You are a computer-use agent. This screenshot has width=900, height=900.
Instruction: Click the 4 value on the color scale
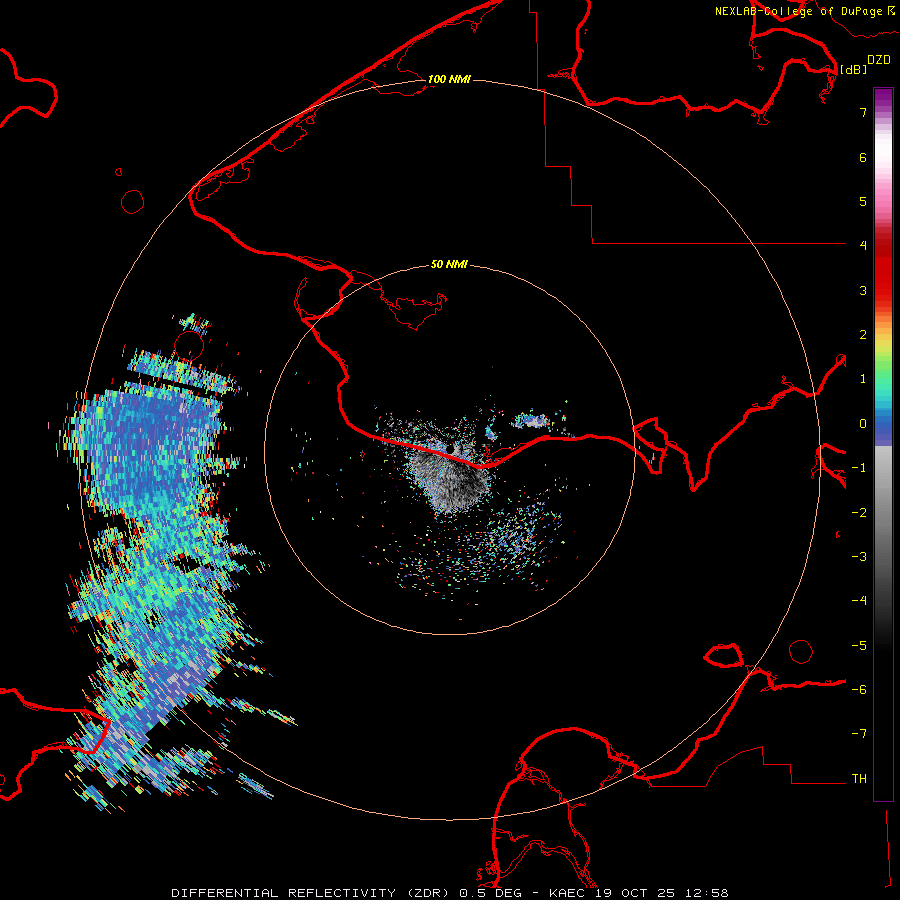tap(863, 246)
